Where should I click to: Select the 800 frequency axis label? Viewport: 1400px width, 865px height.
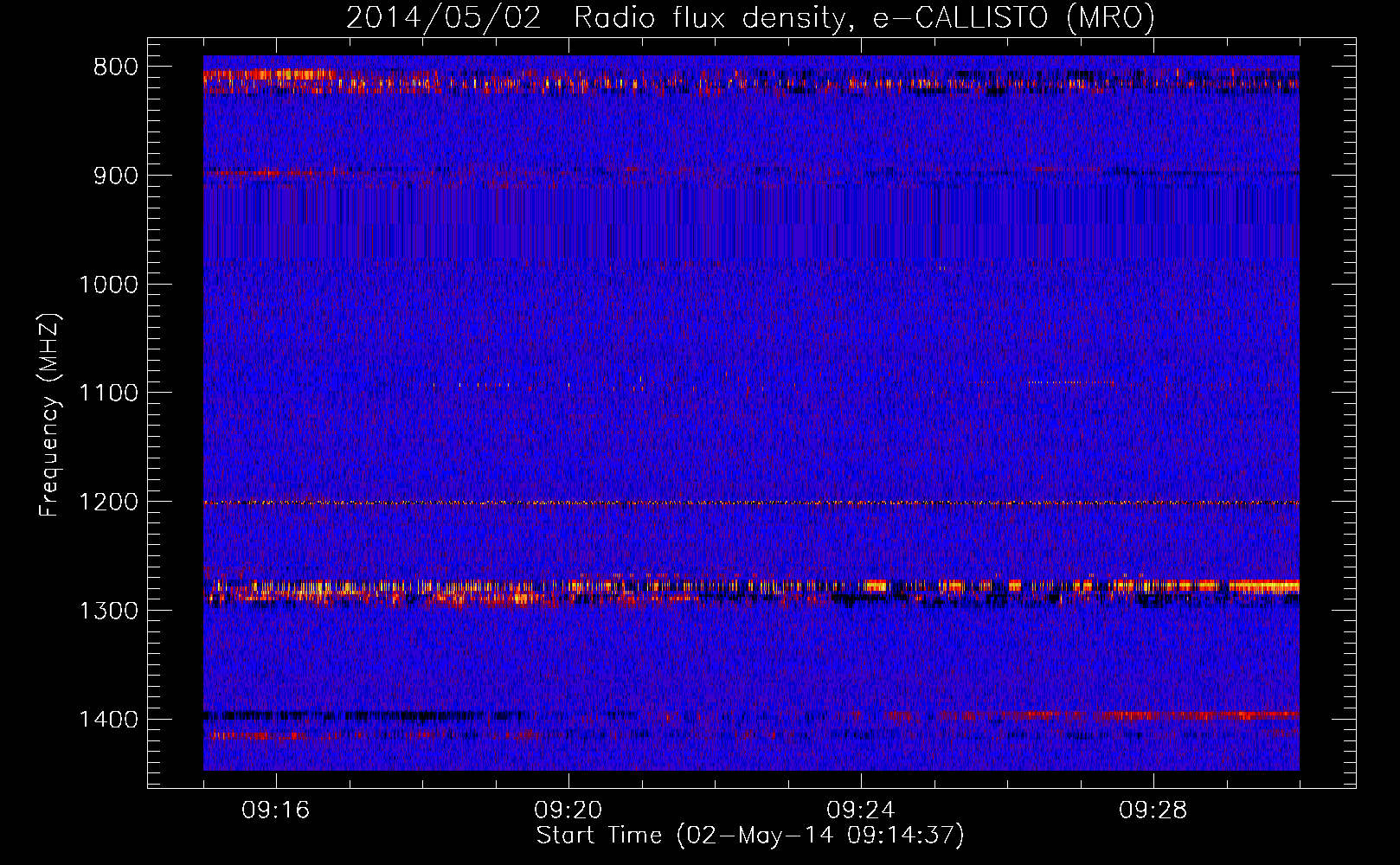[x=116, y=67]
